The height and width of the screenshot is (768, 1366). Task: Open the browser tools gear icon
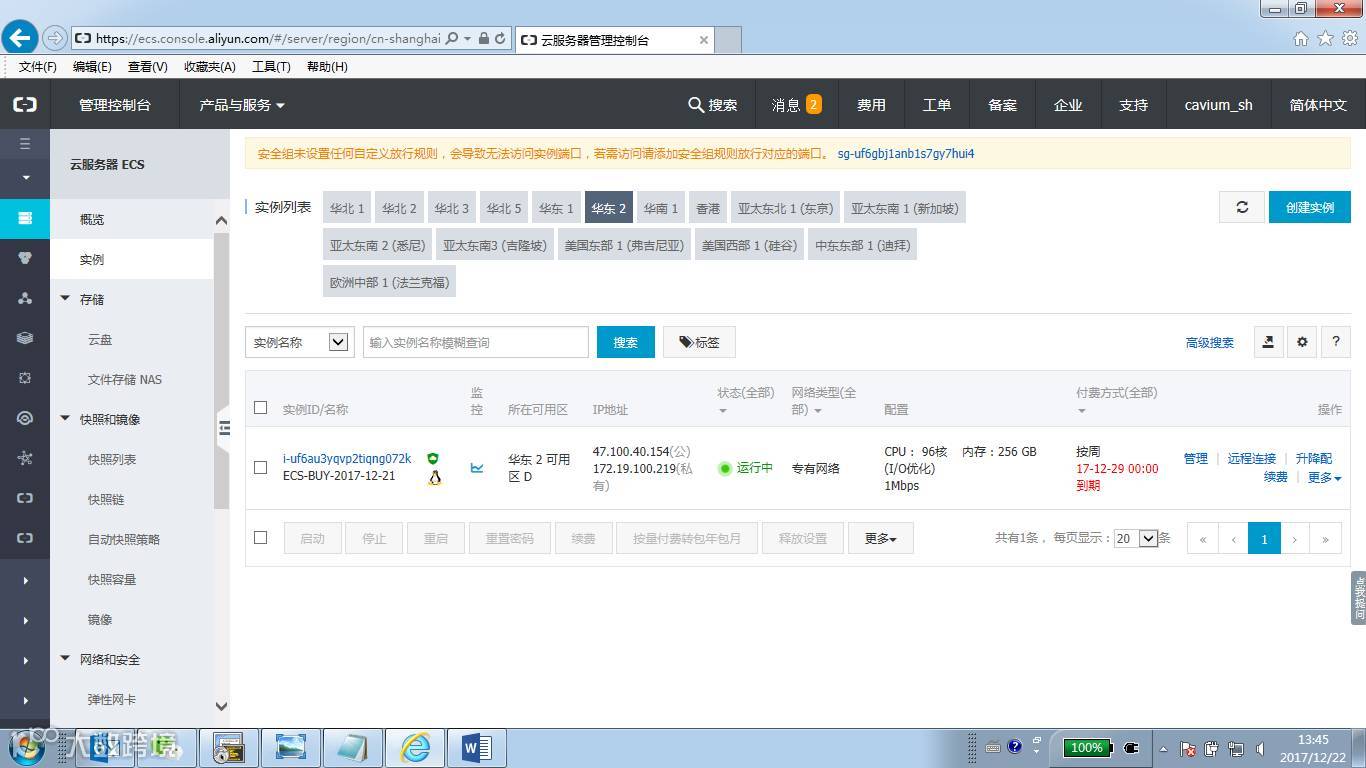[1350, 38]
